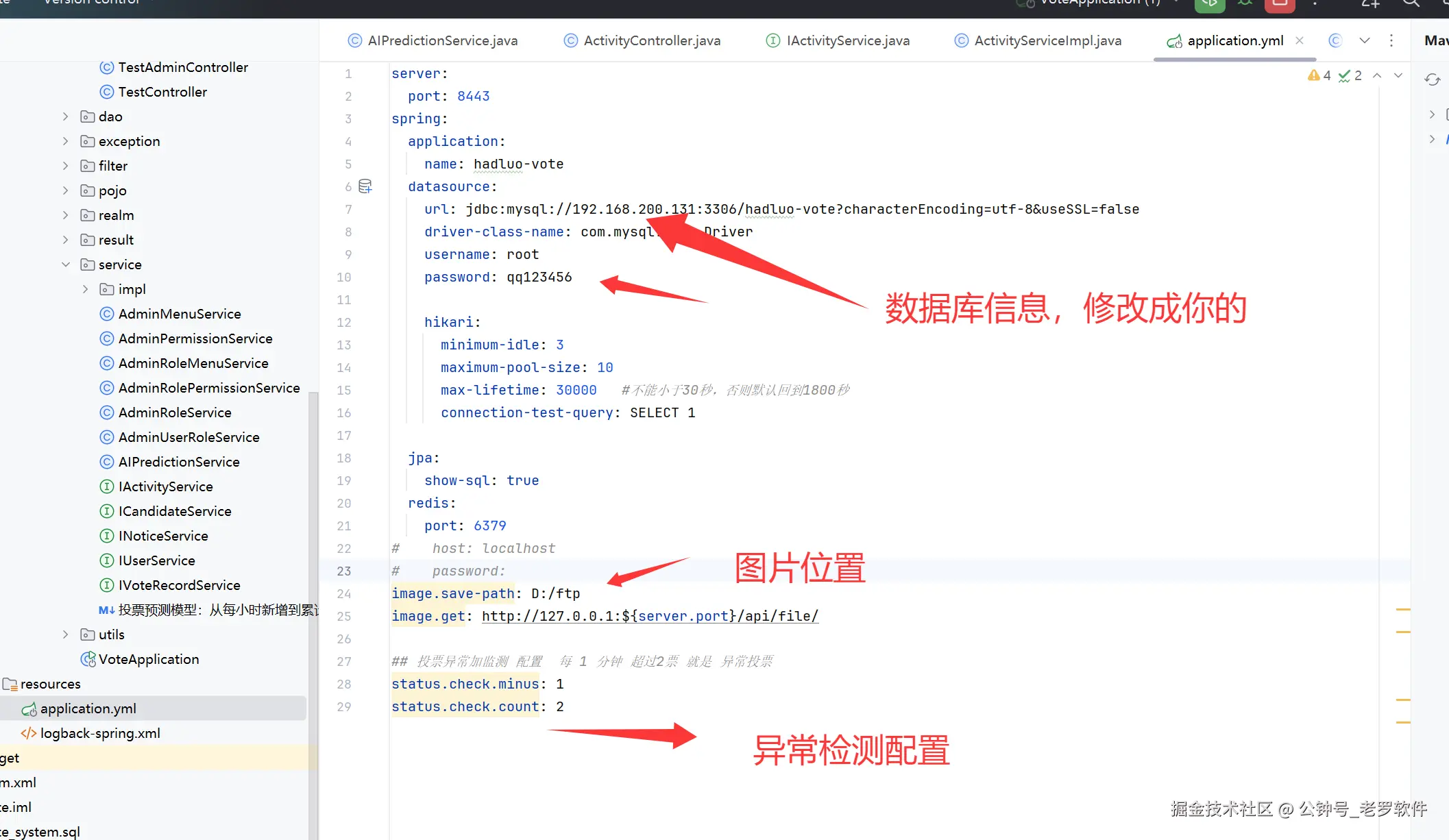Select AdminRolePermissionService in the project tree

[209, 388]
